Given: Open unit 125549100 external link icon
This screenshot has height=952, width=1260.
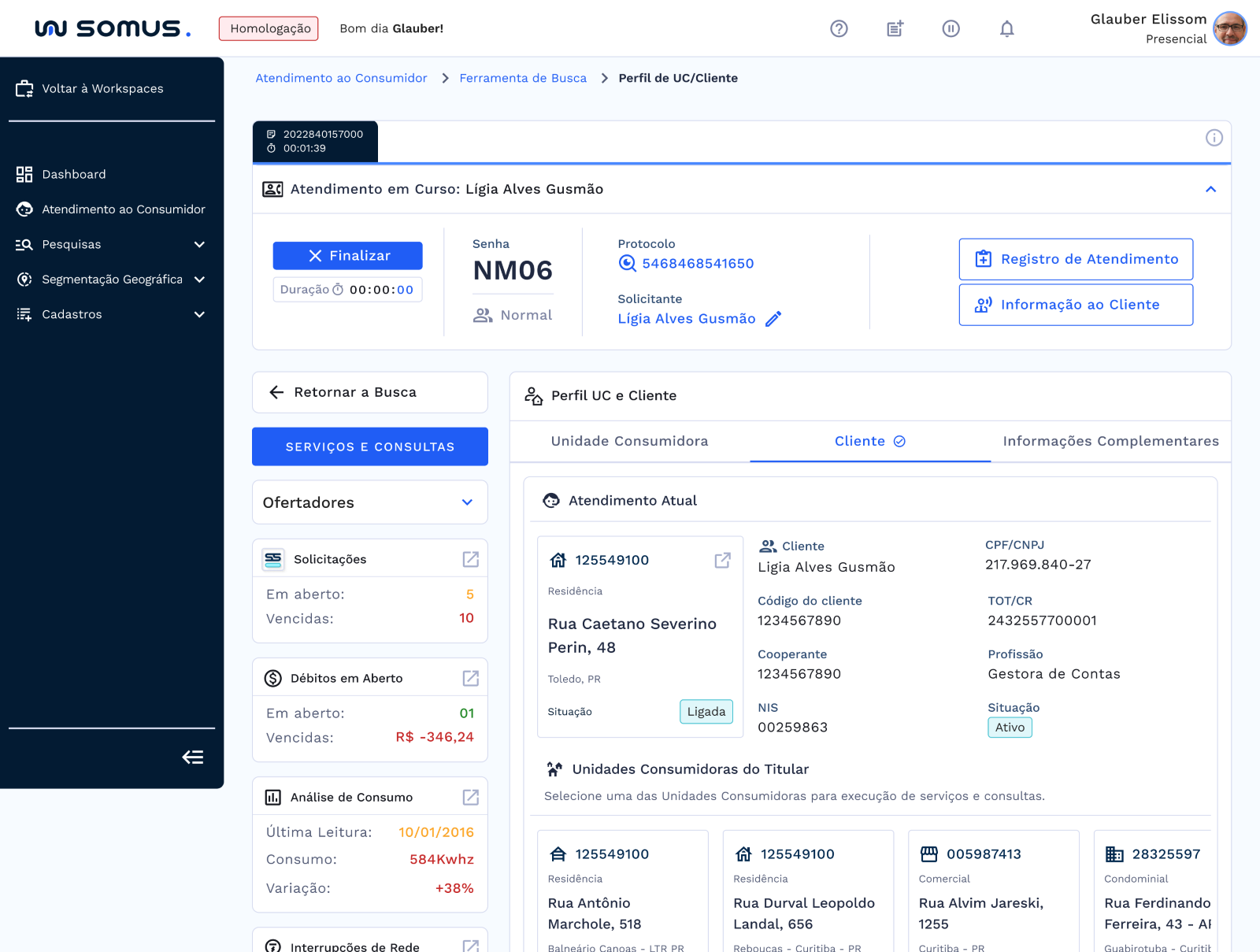Looking at the screenshot, I should (722, 560).
